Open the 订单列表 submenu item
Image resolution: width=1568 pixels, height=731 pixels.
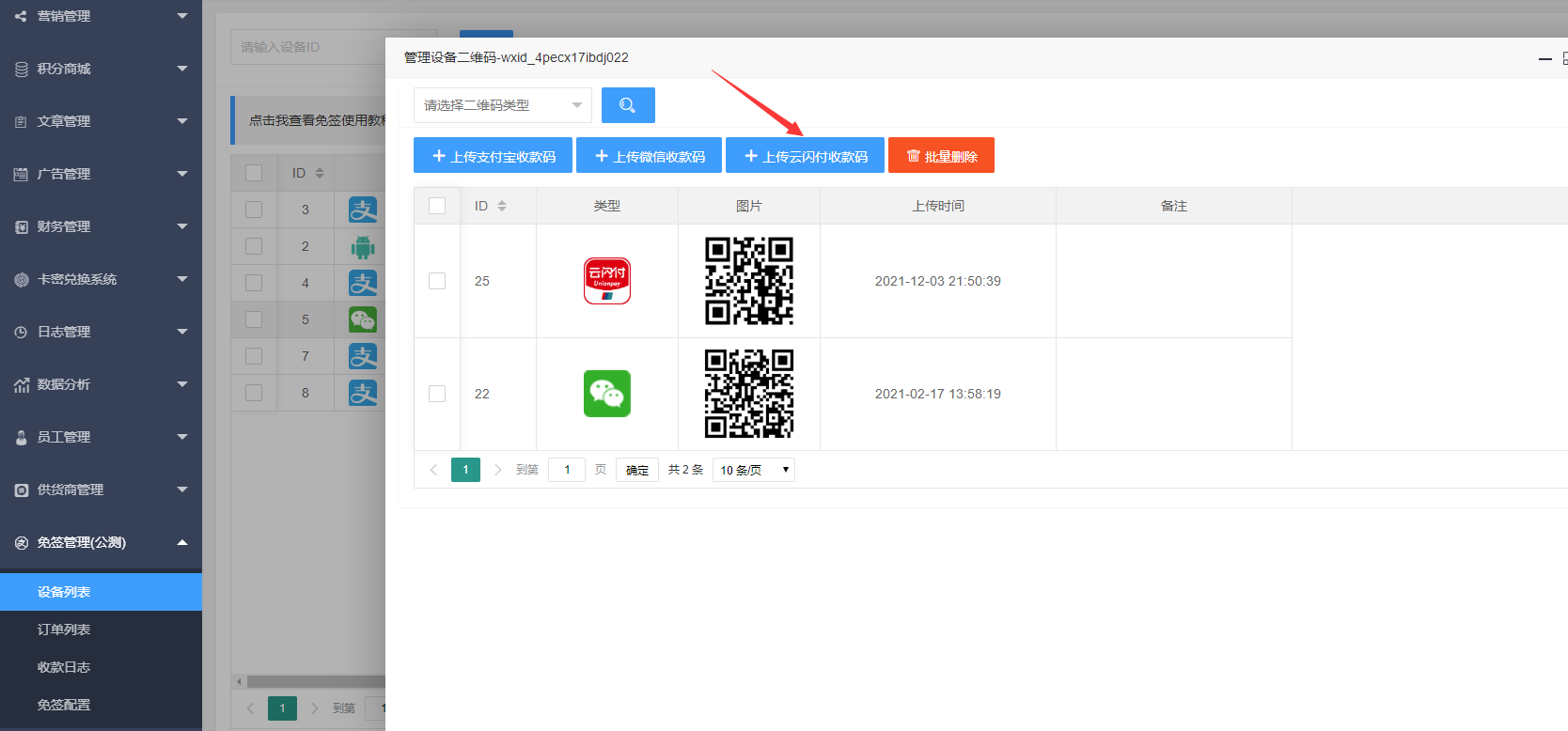(x=101, y=630)
